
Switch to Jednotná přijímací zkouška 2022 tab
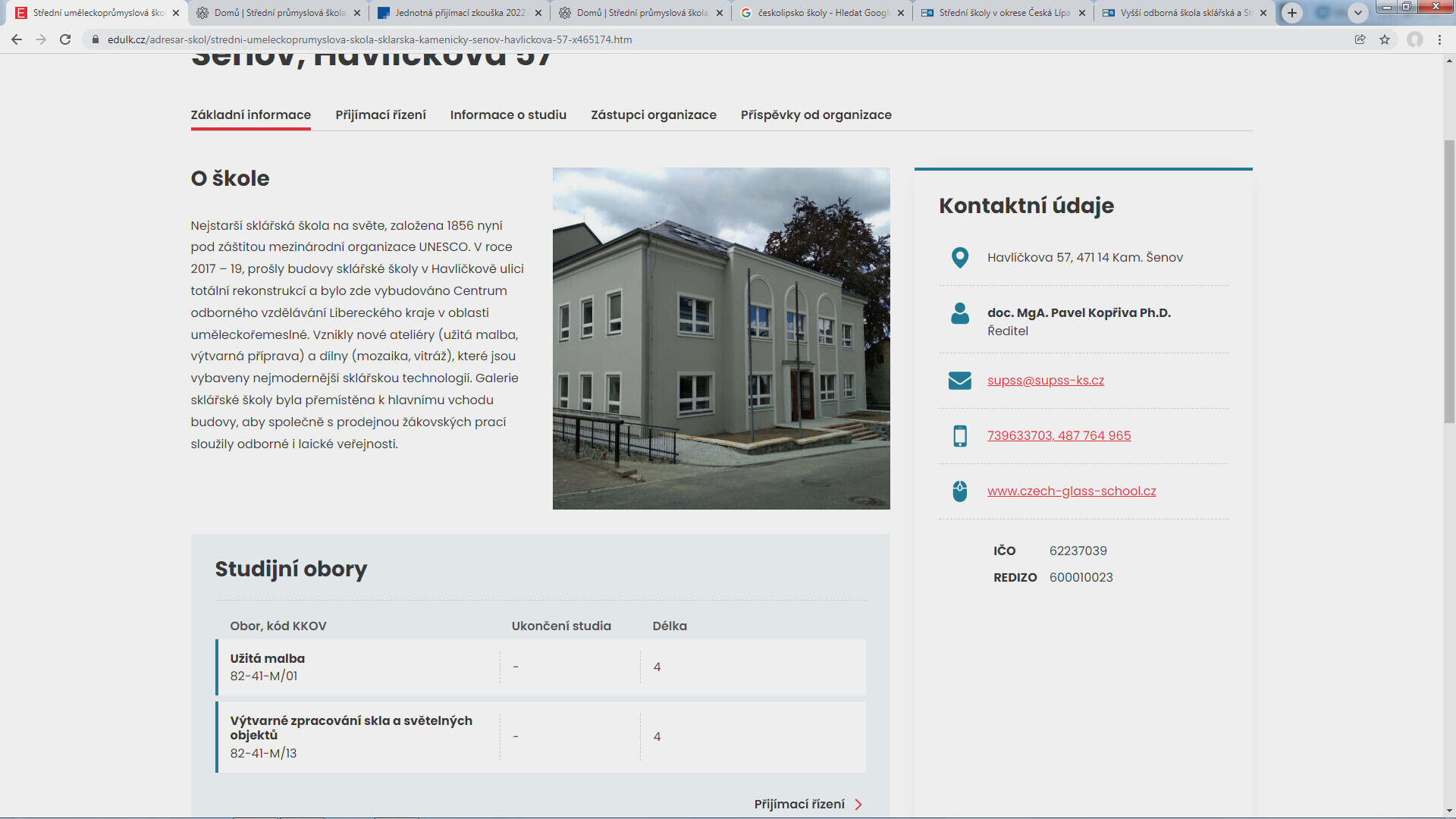pos(460,13)
